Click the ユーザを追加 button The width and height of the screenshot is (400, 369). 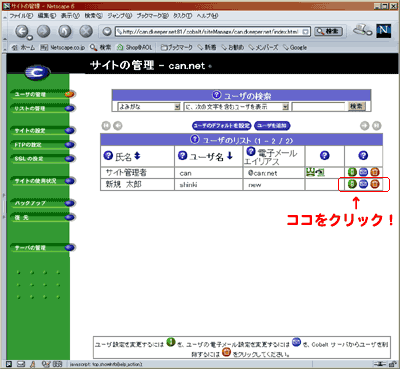[272, 126]
